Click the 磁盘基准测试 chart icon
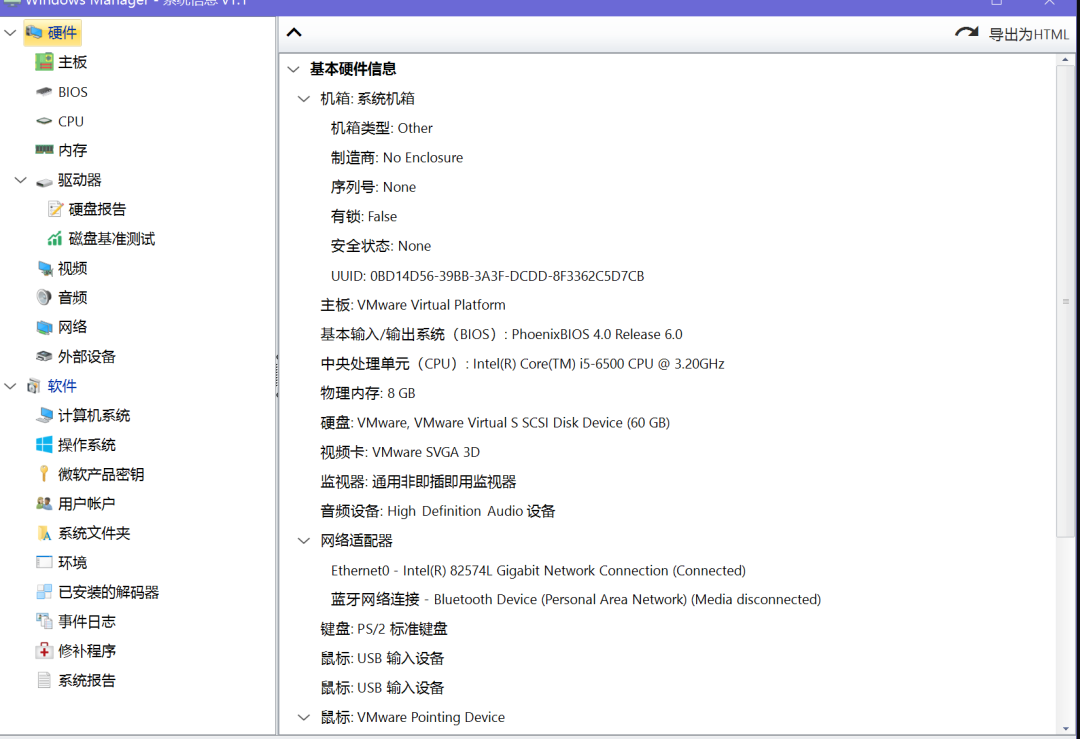Image resolution: width=1080 pixels, height=739 pixels. click(55, 239)
